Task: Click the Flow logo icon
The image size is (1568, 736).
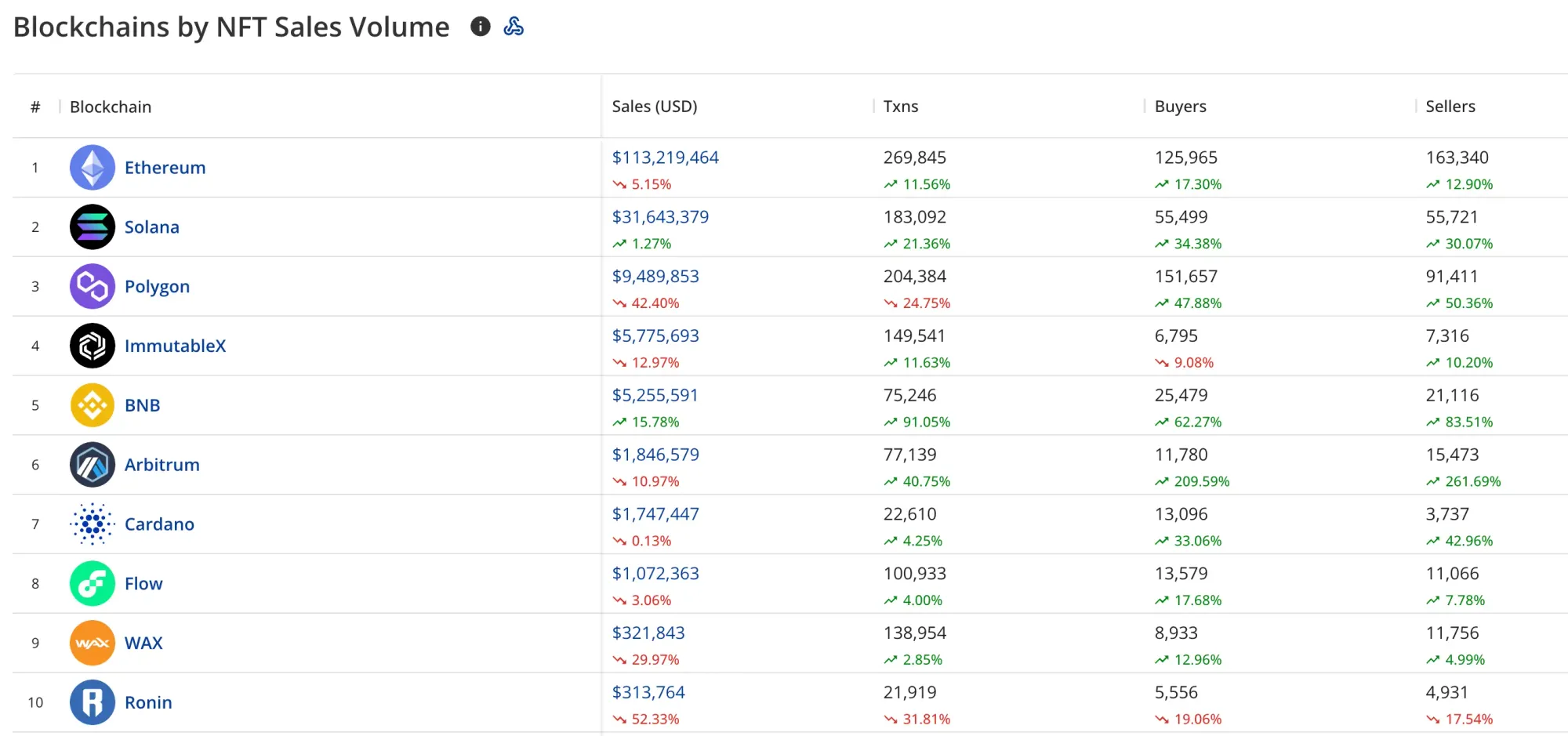Action: coord(93,584)
